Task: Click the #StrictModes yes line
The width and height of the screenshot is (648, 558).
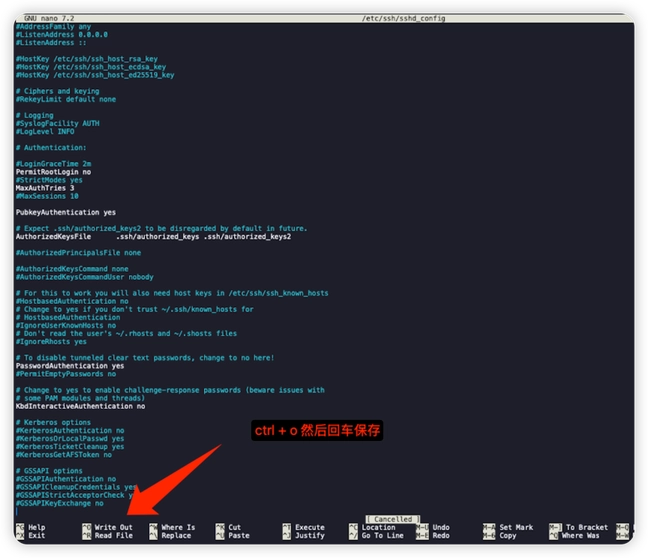Action: (x=49, y=180)
